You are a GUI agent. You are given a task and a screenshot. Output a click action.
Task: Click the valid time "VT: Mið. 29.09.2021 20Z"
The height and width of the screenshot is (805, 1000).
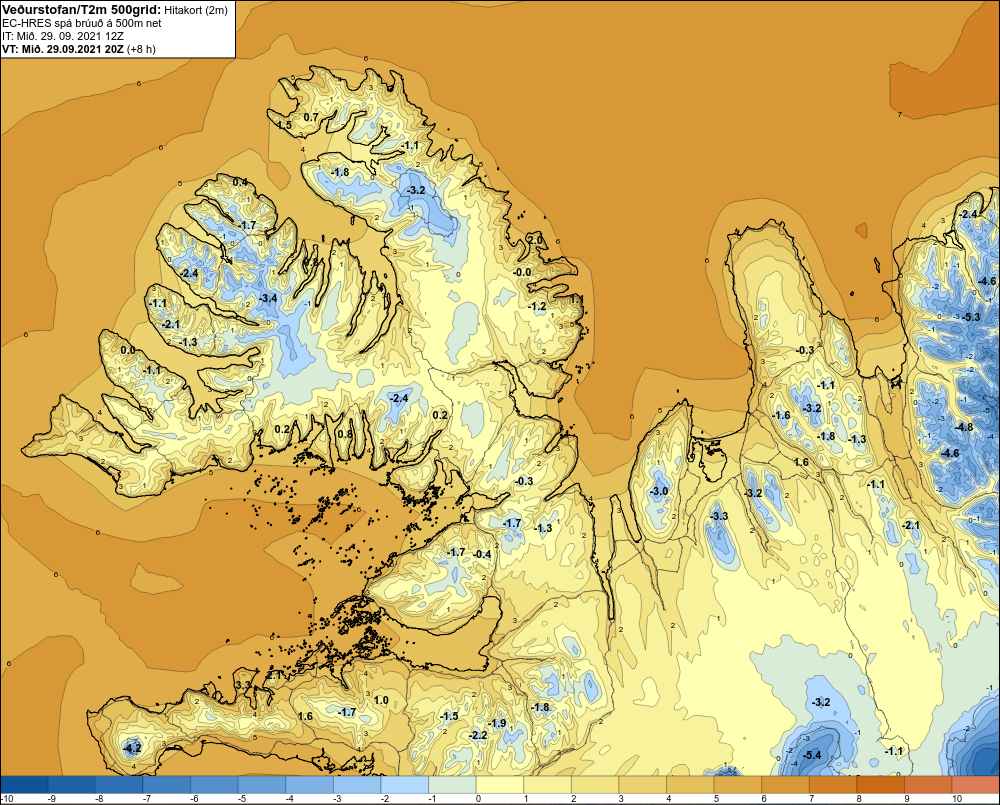(63, 48)
